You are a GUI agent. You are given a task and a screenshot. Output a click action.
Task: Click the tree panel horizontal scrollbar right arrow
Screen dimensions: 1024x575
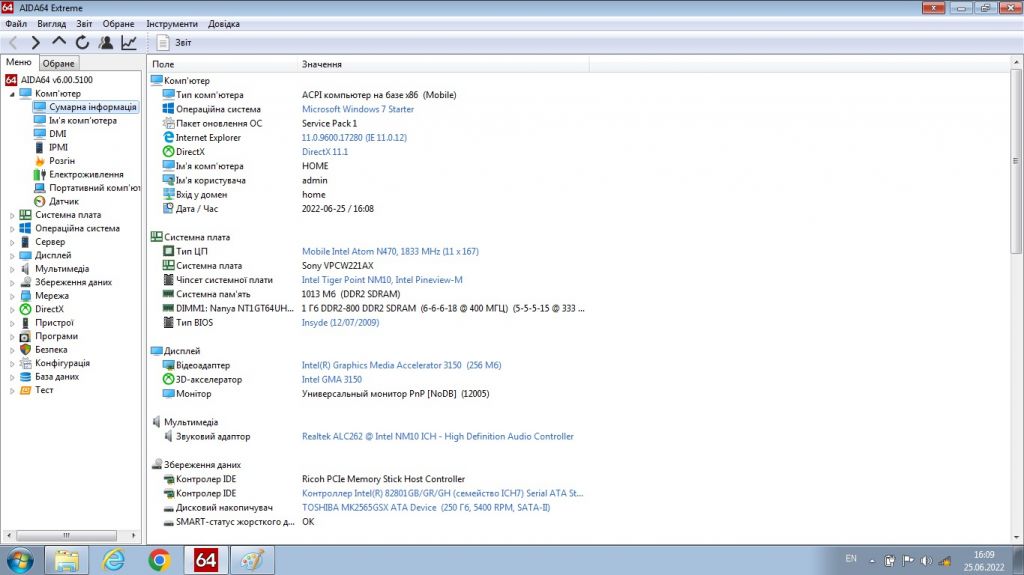pyautogui.click(x=133, y=535)
